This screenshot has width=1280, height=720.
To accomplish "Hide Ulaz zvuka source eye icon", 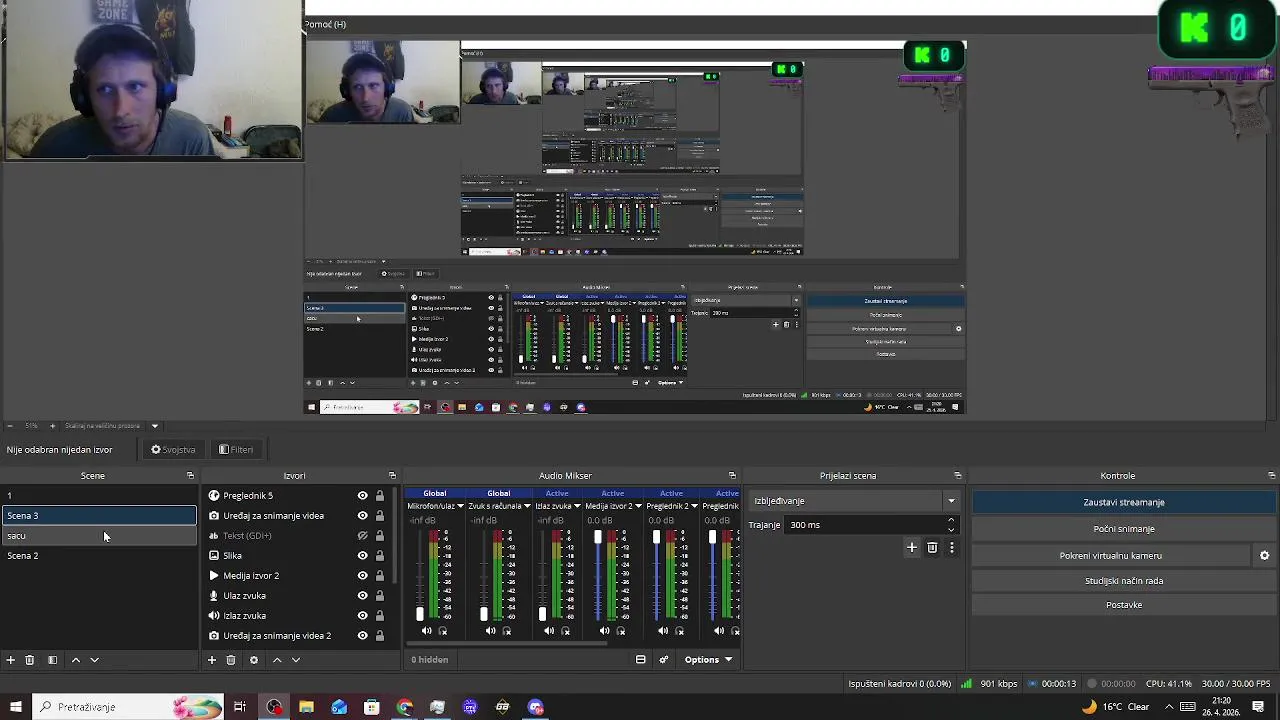I will pos(363,596).
